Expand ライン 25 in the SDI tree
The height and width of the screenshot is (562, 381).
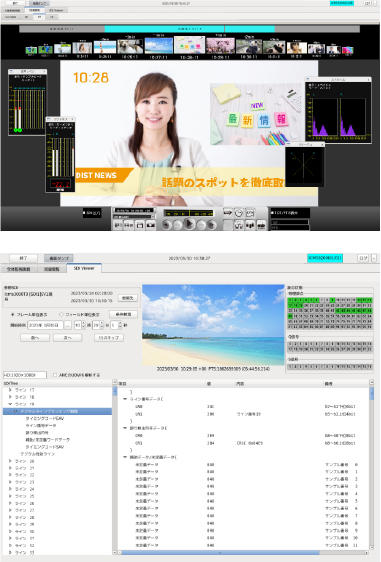point(10,496)
